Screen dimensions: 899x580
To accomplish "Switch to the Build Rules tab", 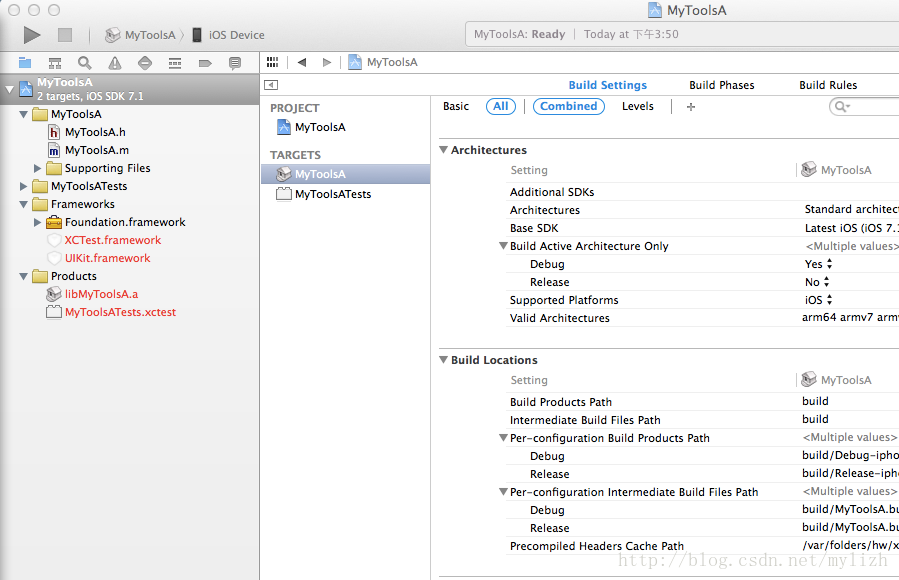I will point(828,85).
